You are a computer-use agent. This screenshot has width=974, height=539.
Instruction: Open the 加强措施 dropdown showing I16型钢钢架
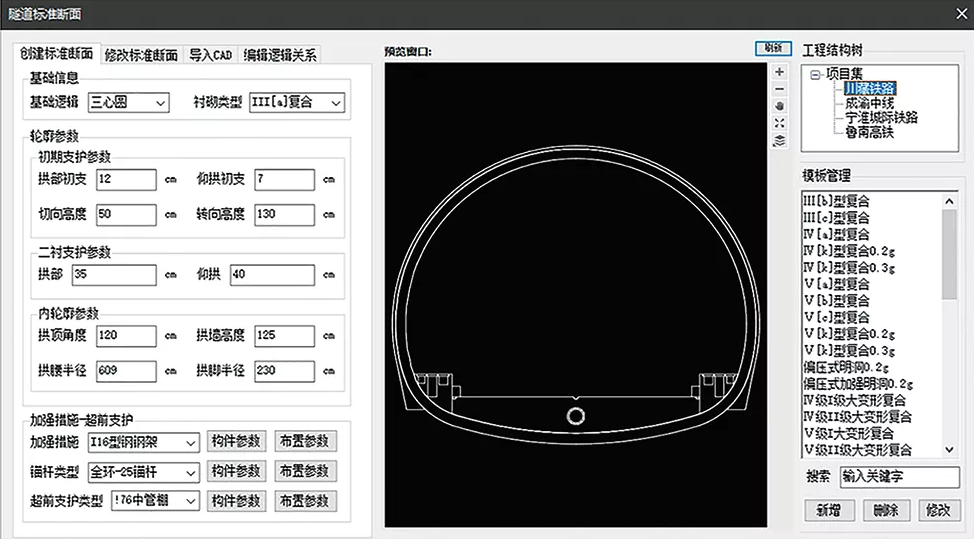143,443
